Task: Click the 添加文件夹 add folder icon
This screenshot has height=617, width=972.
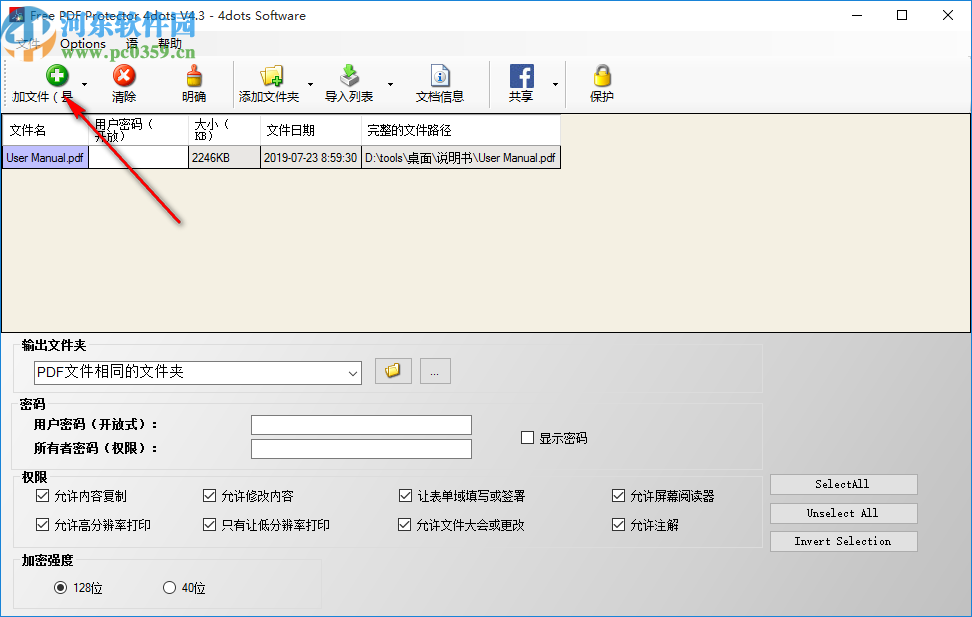Action: click(x=272, y=75)
